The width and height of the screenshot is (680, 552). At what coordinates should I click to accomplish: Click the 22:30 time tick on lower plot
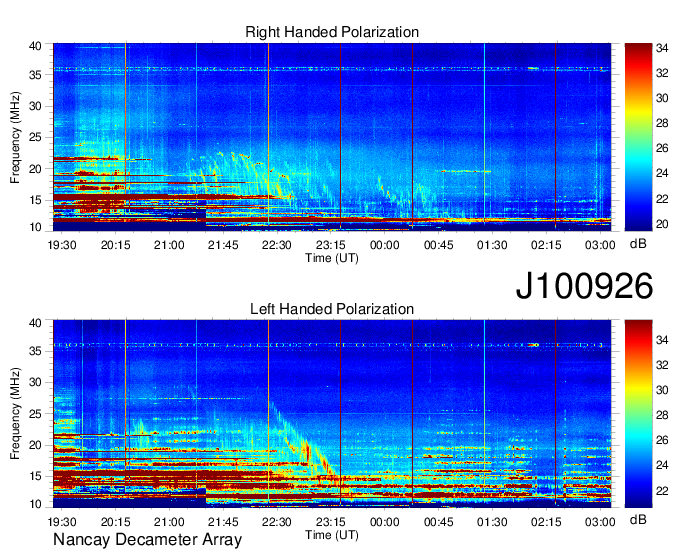[277, 522]
